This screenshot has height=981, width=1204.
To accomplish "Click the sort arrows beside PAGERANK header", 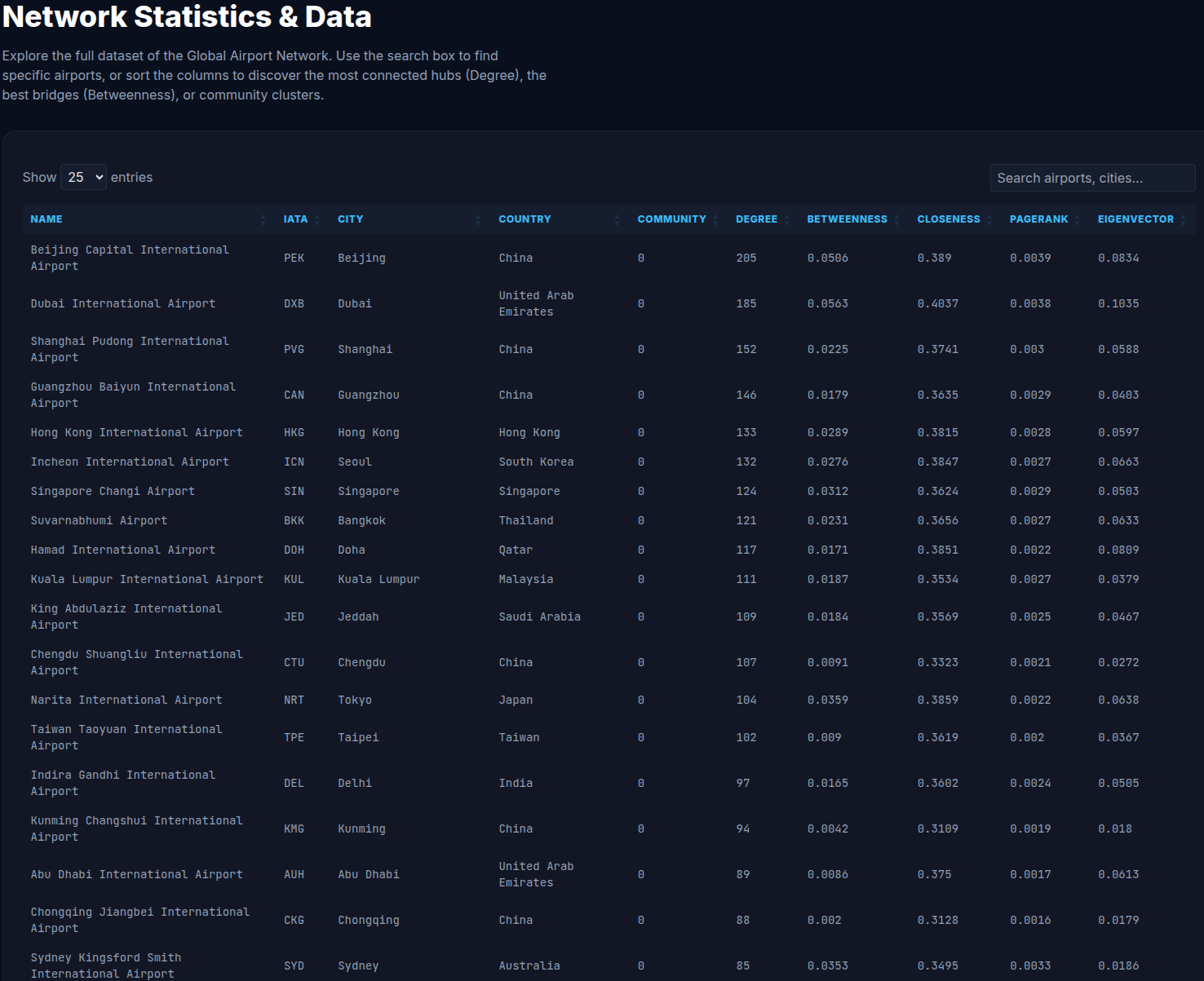I will (x=1077, y=219).
